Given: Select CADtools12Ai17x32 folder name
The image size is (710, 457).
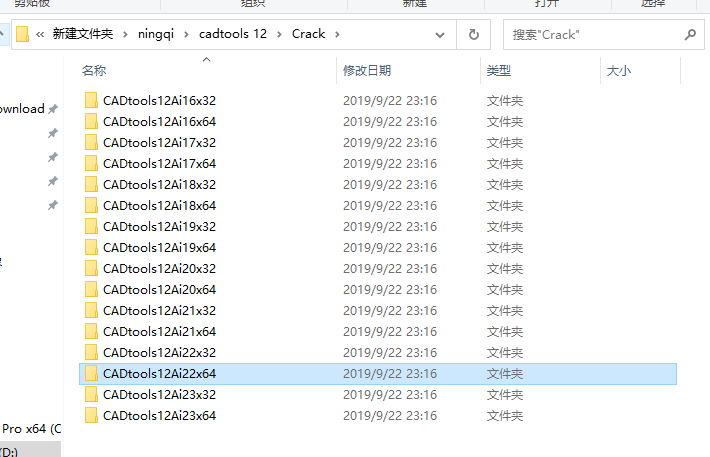Looking at the screenshot, I should click(x=159, y=143).
